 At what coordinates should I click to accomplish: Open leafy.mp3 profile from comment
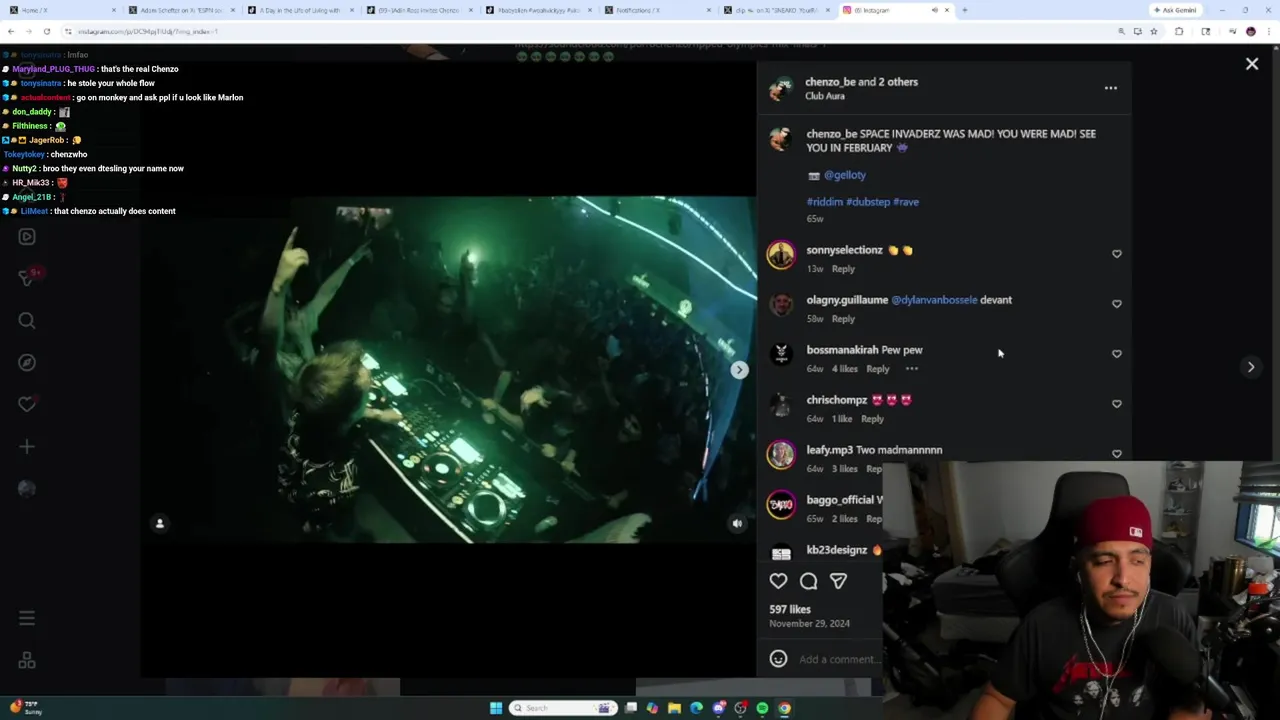[x=829, y=450]
